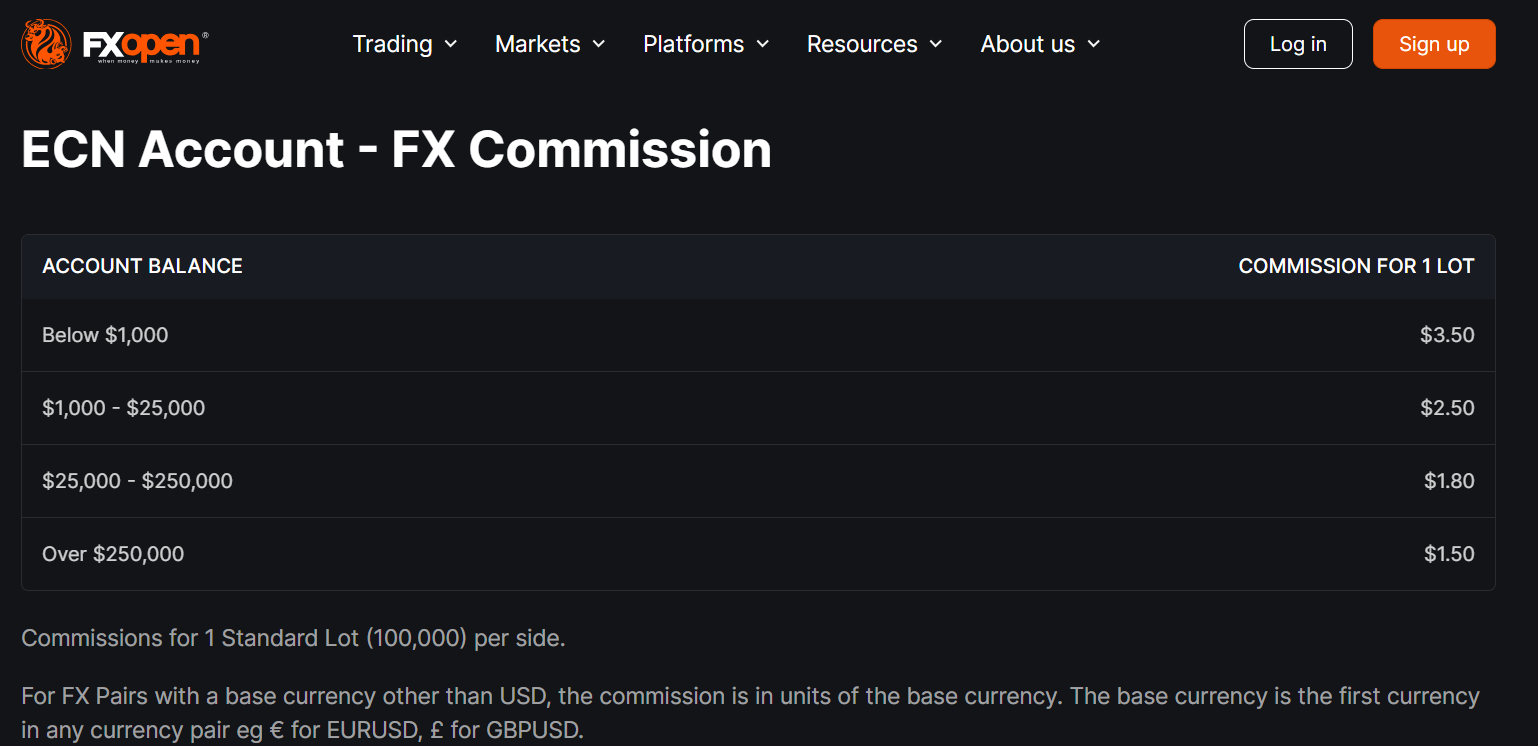Open the About us menu
Screen dimensions: 1538x746
click(1027, 44)
